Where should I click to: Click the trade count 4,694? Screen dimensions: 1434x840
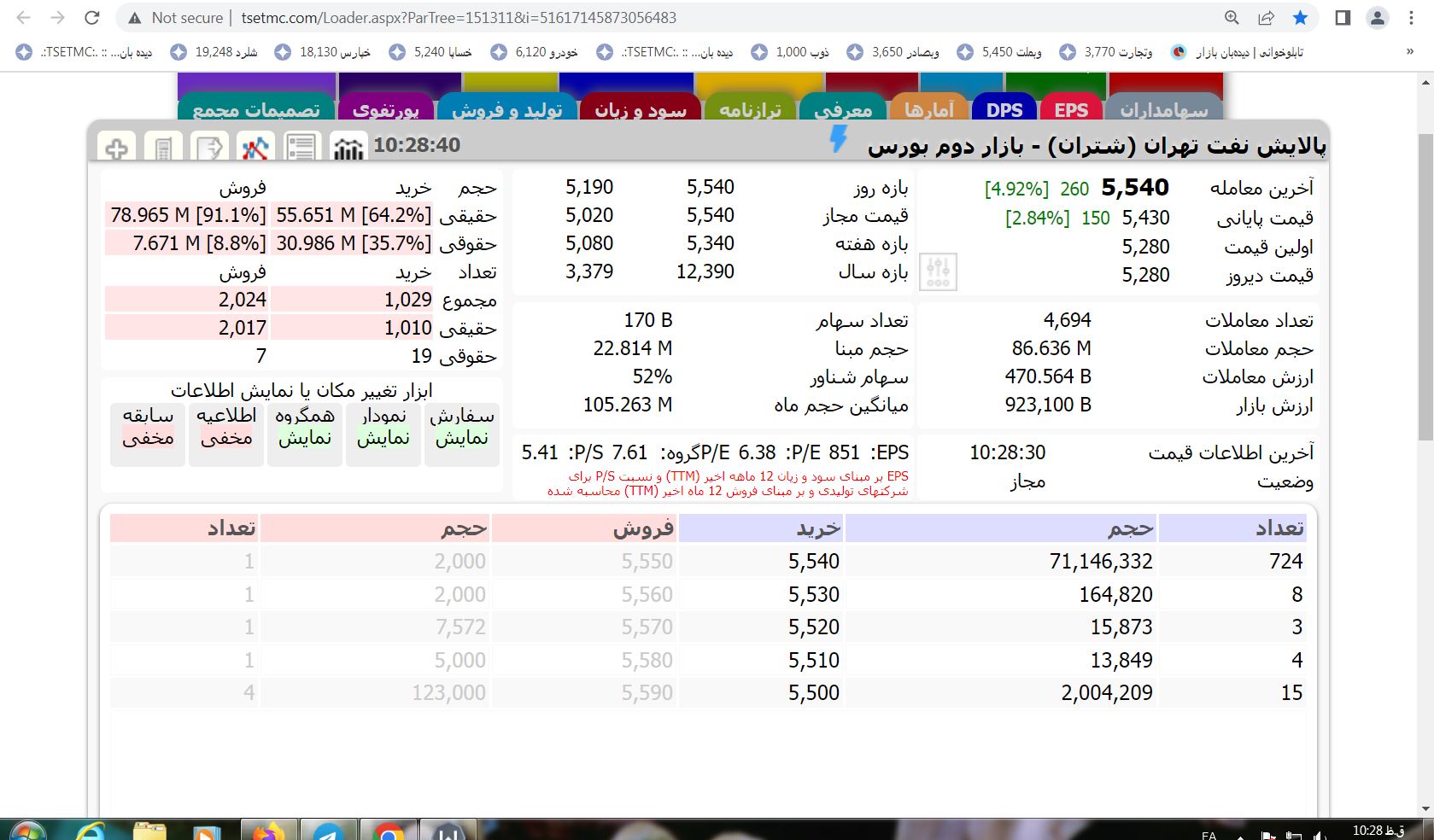pyautogui.click(x=1068, y=320)
